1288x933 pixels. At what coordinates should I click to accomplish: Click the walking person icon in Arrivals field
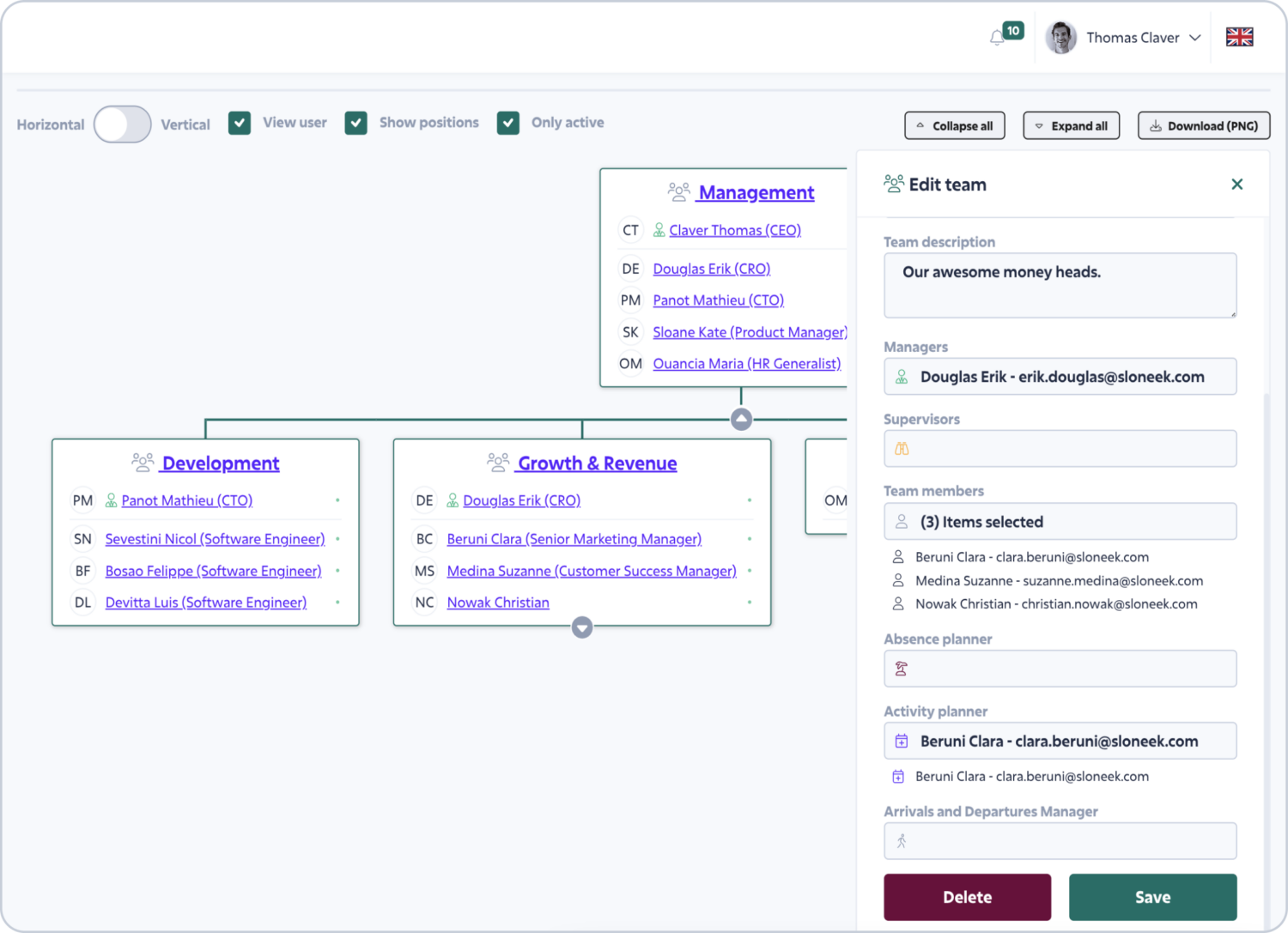click(x=902, y=841)
